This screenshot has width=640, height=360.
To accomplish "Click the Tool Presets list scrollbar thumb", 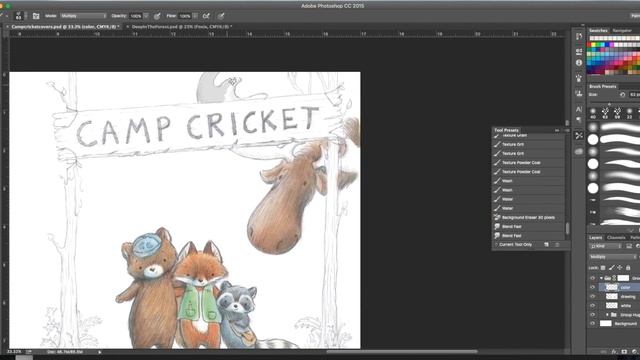I will coord(567,228).
